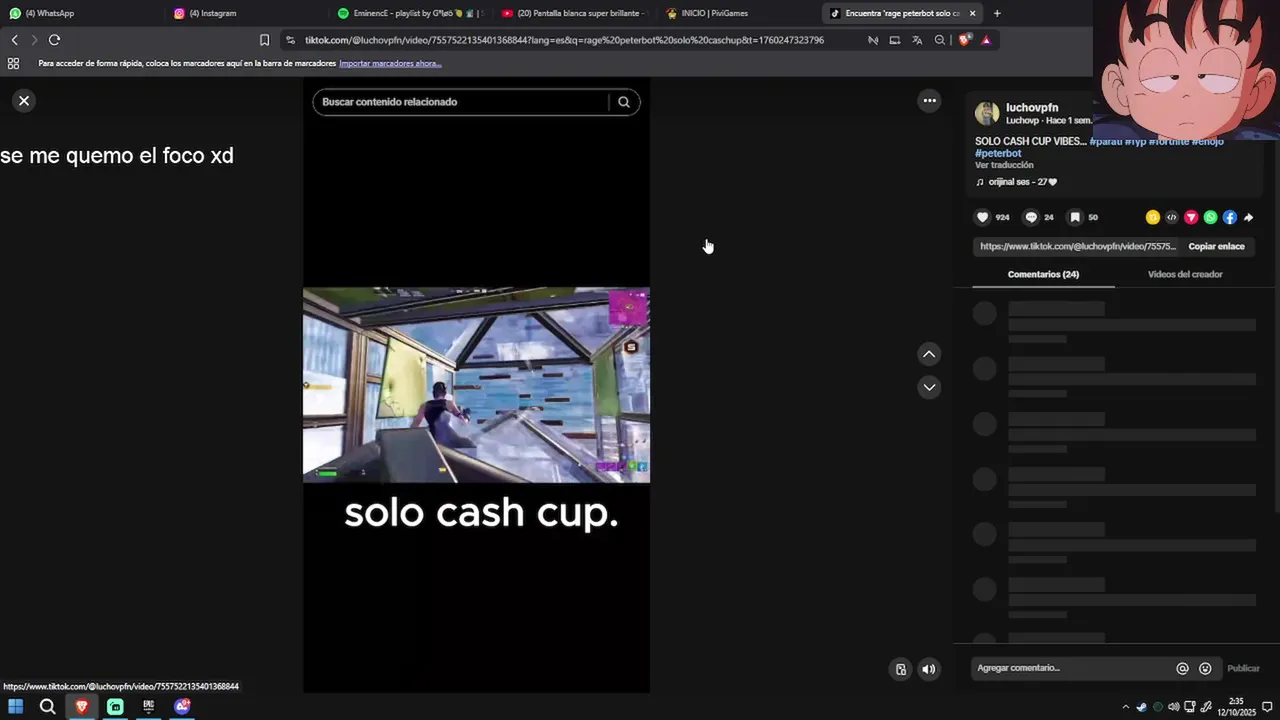Viewport: 1280px width, 720px height.
Task: Open the emoji picker in comment box
Action: [1205, 668]
